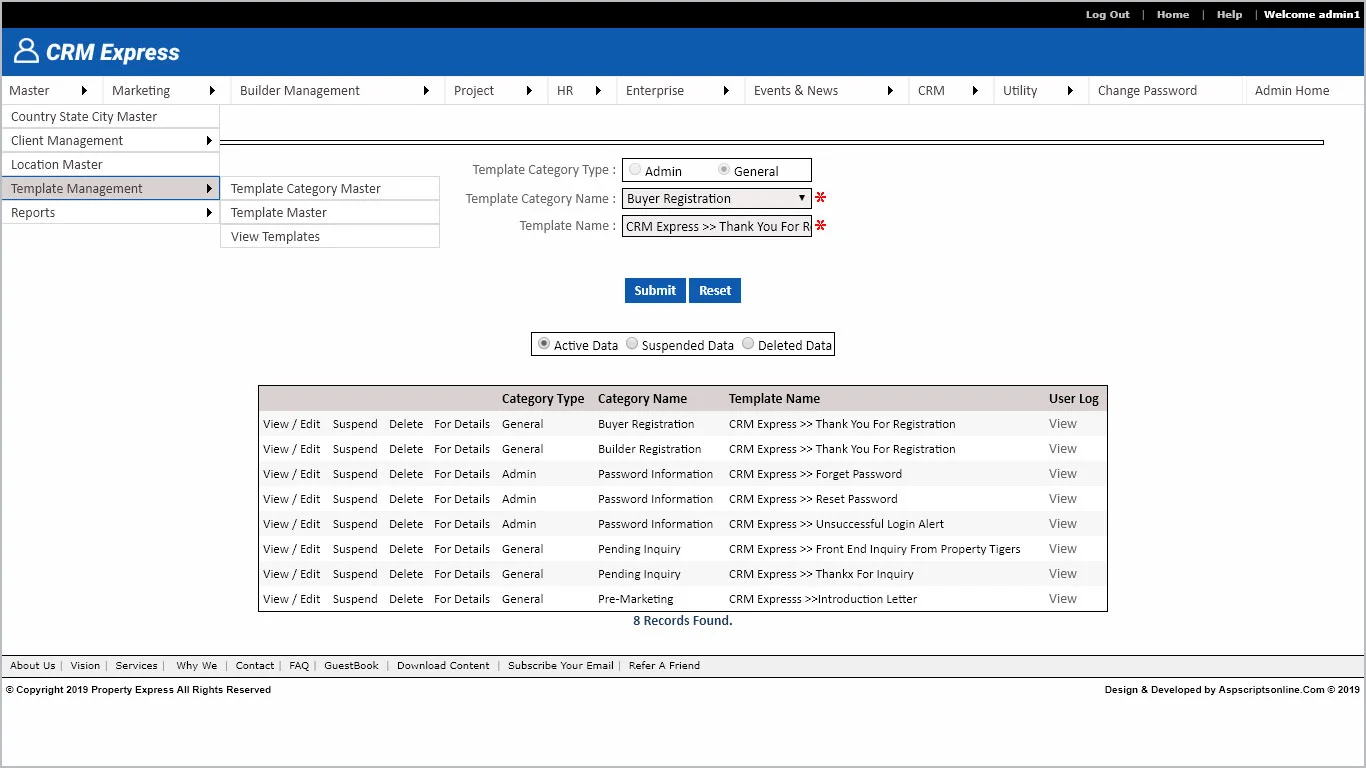Suspend the Builder Registration template row

click(355, 449)
